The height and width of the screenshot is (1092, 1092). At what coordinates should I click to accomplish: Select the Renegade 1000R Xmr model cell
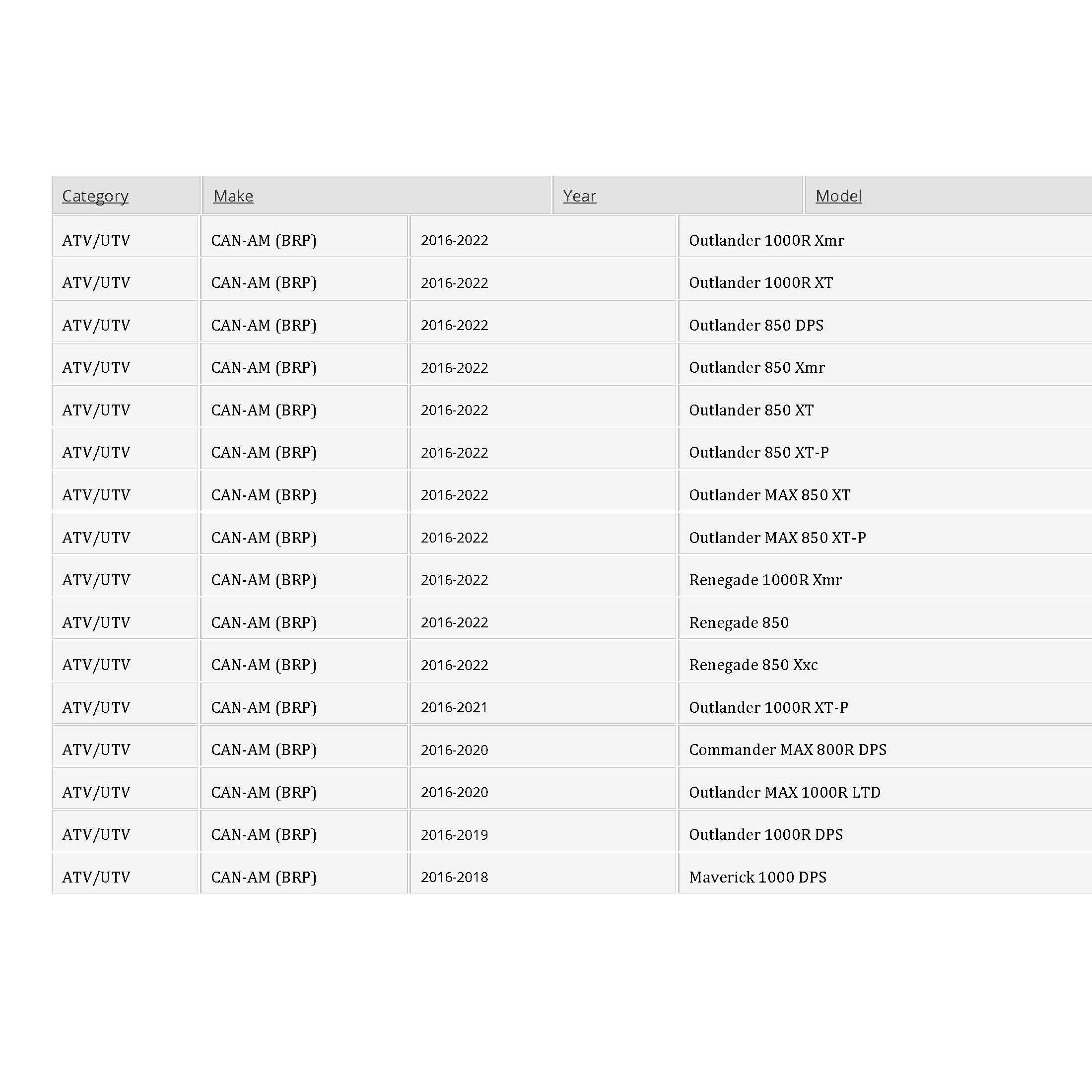coord(885,576)
